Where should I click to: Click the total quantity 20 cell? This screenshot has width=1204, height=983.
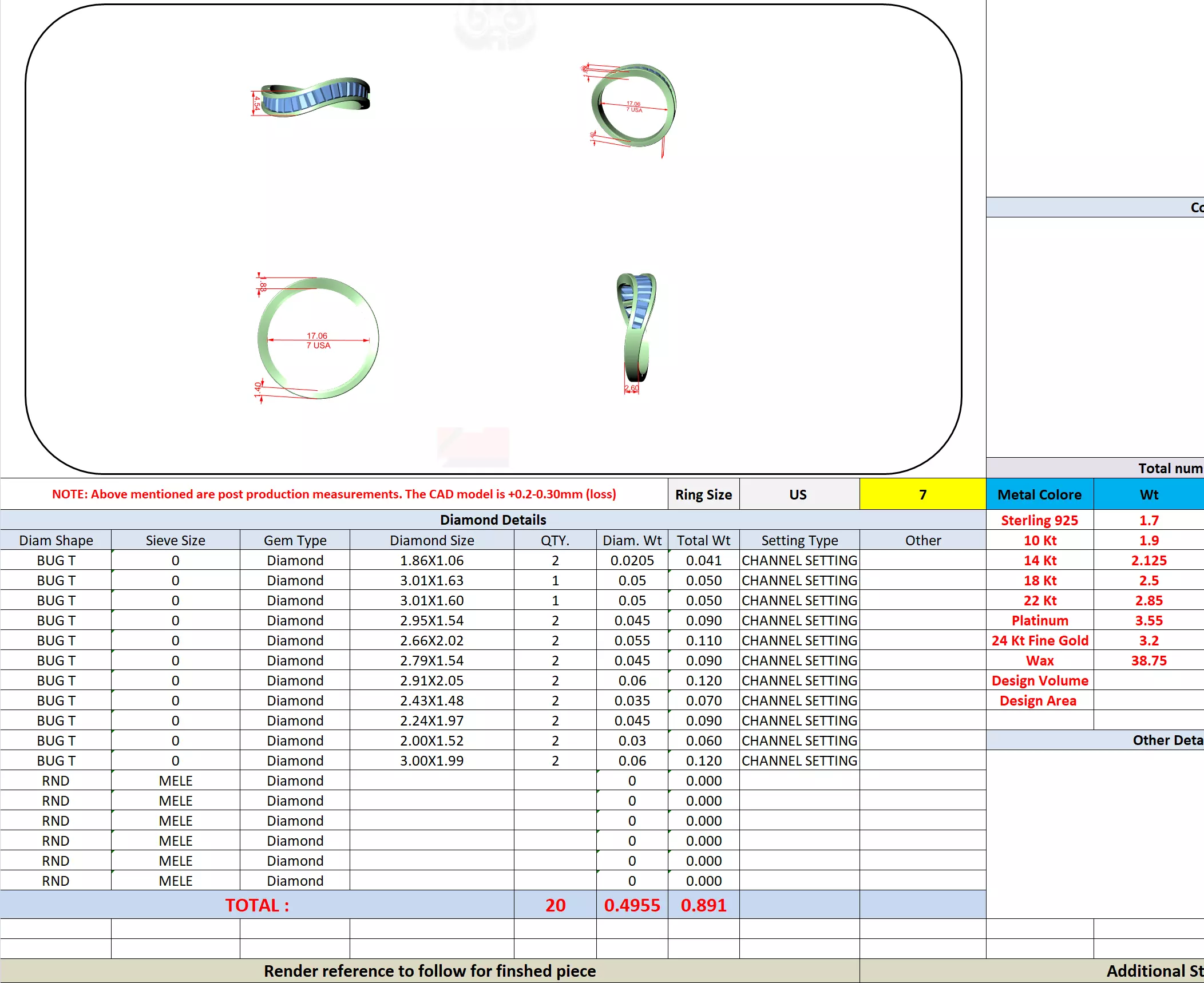click(x=555, y=905)
